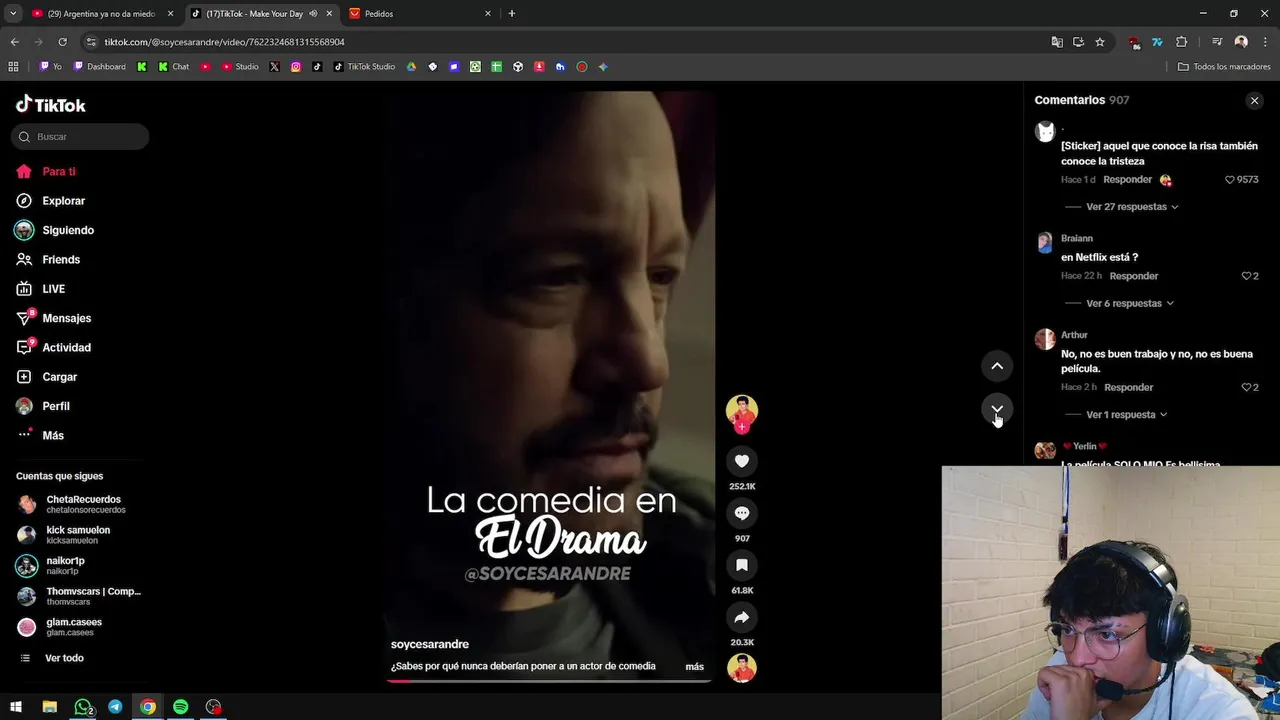Open WhatsApp from the taskbar

tap(83, 707)
